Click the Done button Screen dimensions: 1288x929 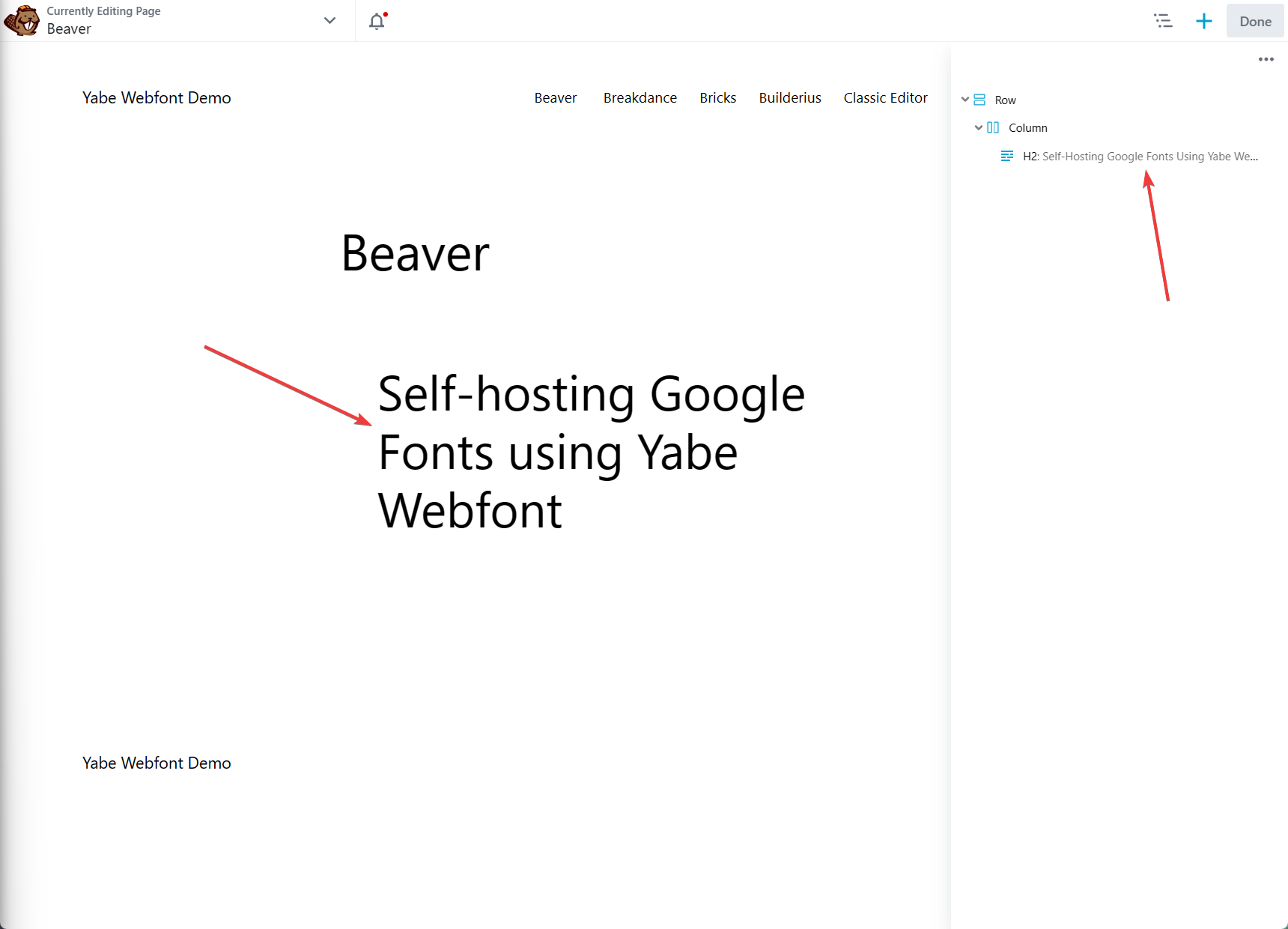point(1255,21)
